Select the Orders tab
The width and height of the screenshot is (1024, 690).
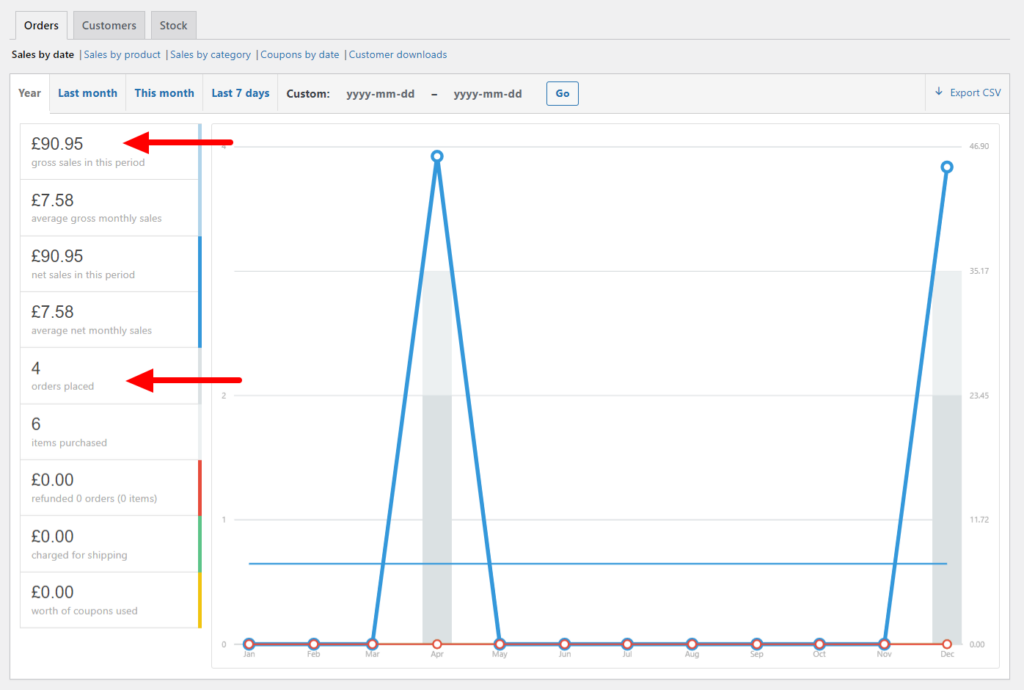(x=41, y=25)
